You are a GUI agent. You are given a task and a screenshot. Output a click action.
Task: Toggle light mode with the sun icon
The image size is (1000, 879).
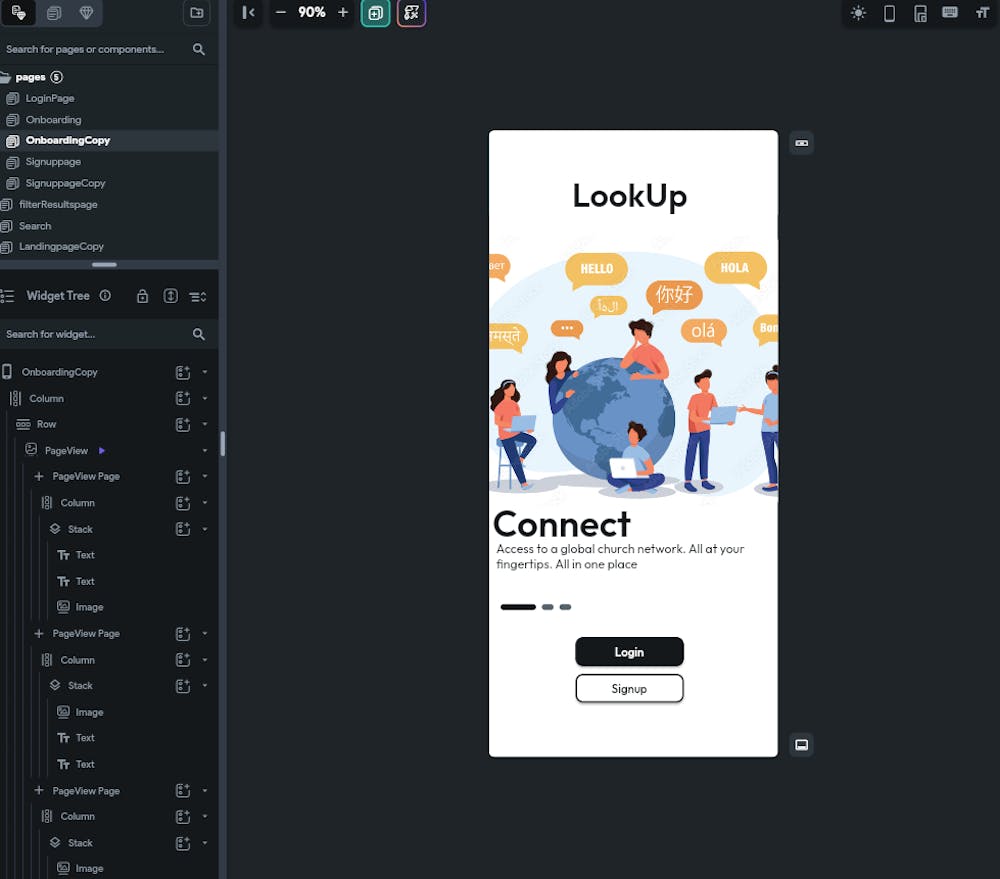pos(858,13)
